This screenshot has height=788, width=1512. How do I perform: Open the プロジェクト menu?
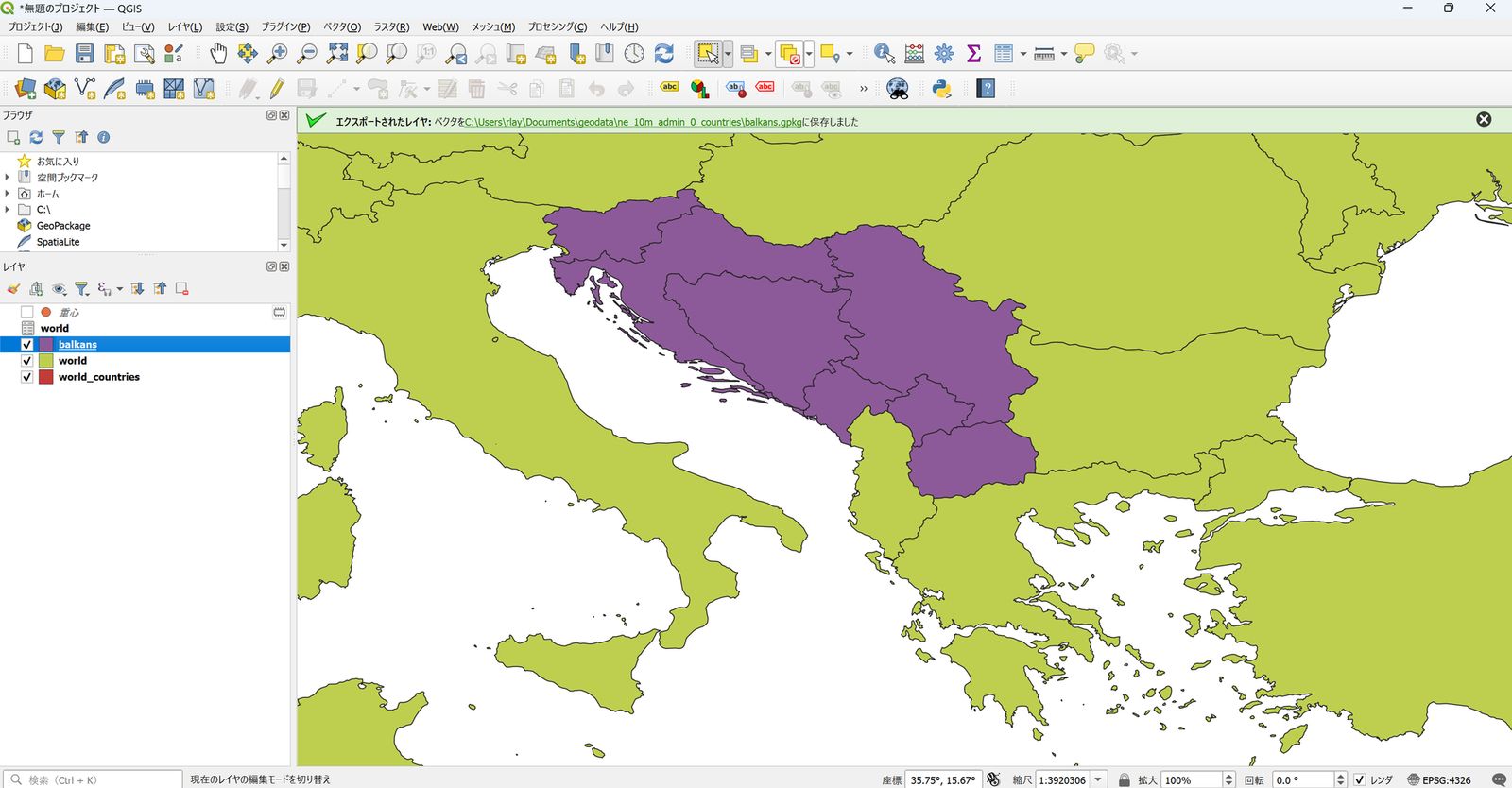coord(36,26)
